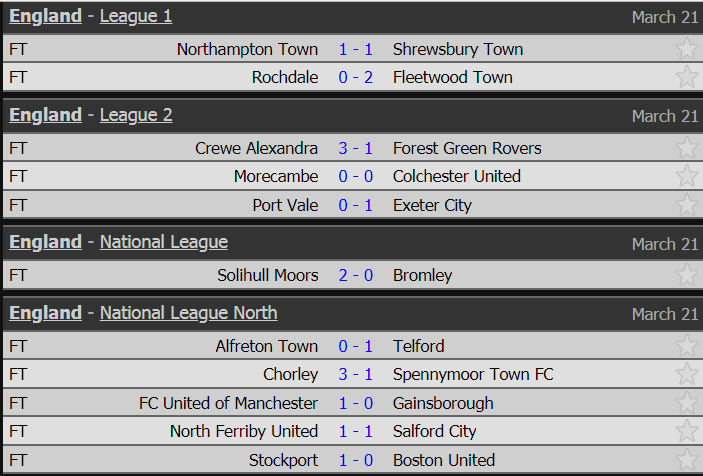Viewport: 703px width, 476px height.
Task: Open the 2 - 0 Solihull Moors score details
Action: pos(356,275)
